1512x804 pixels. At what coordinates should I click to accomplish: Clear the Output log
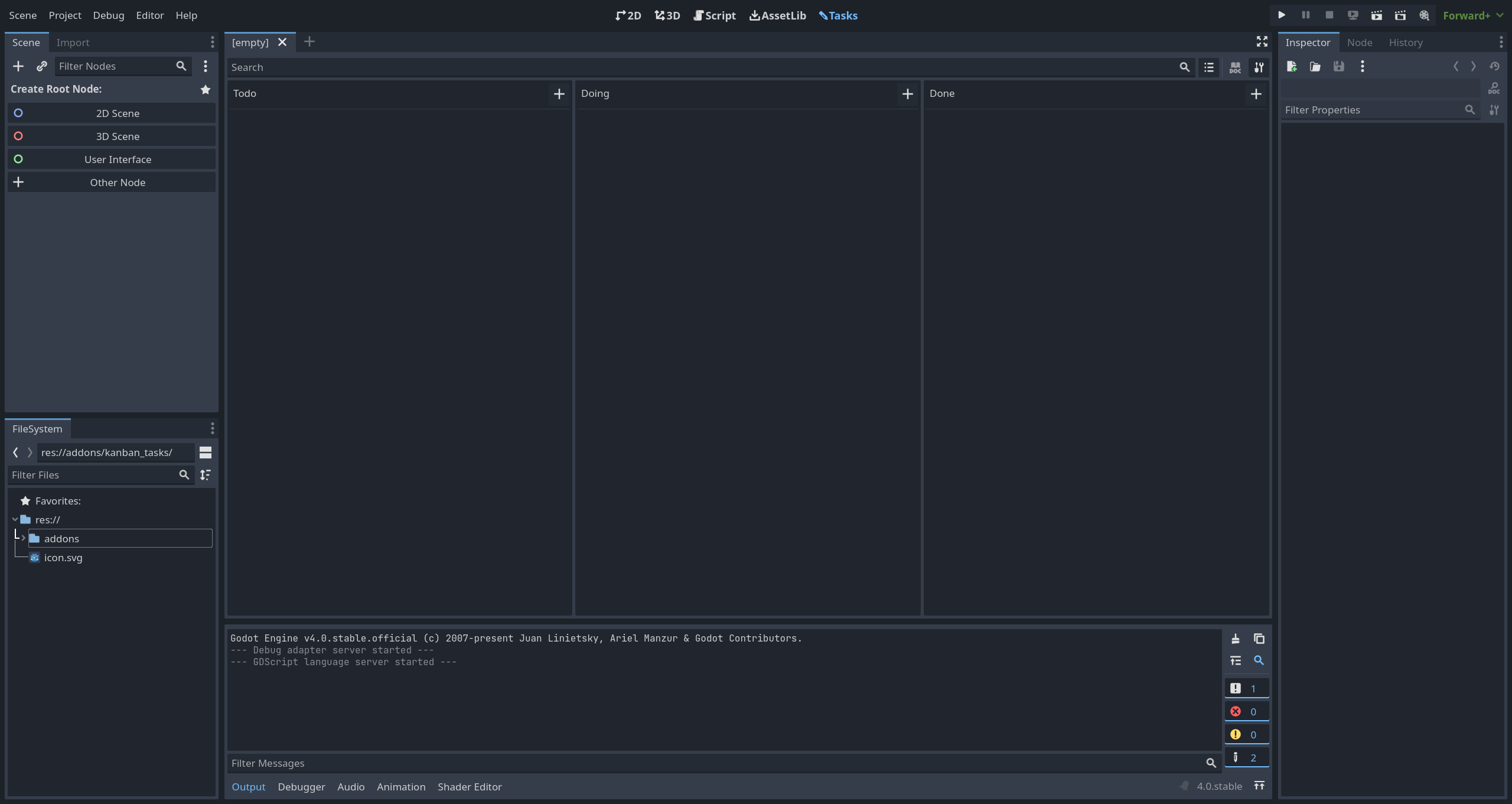(x=1236, y=639)
